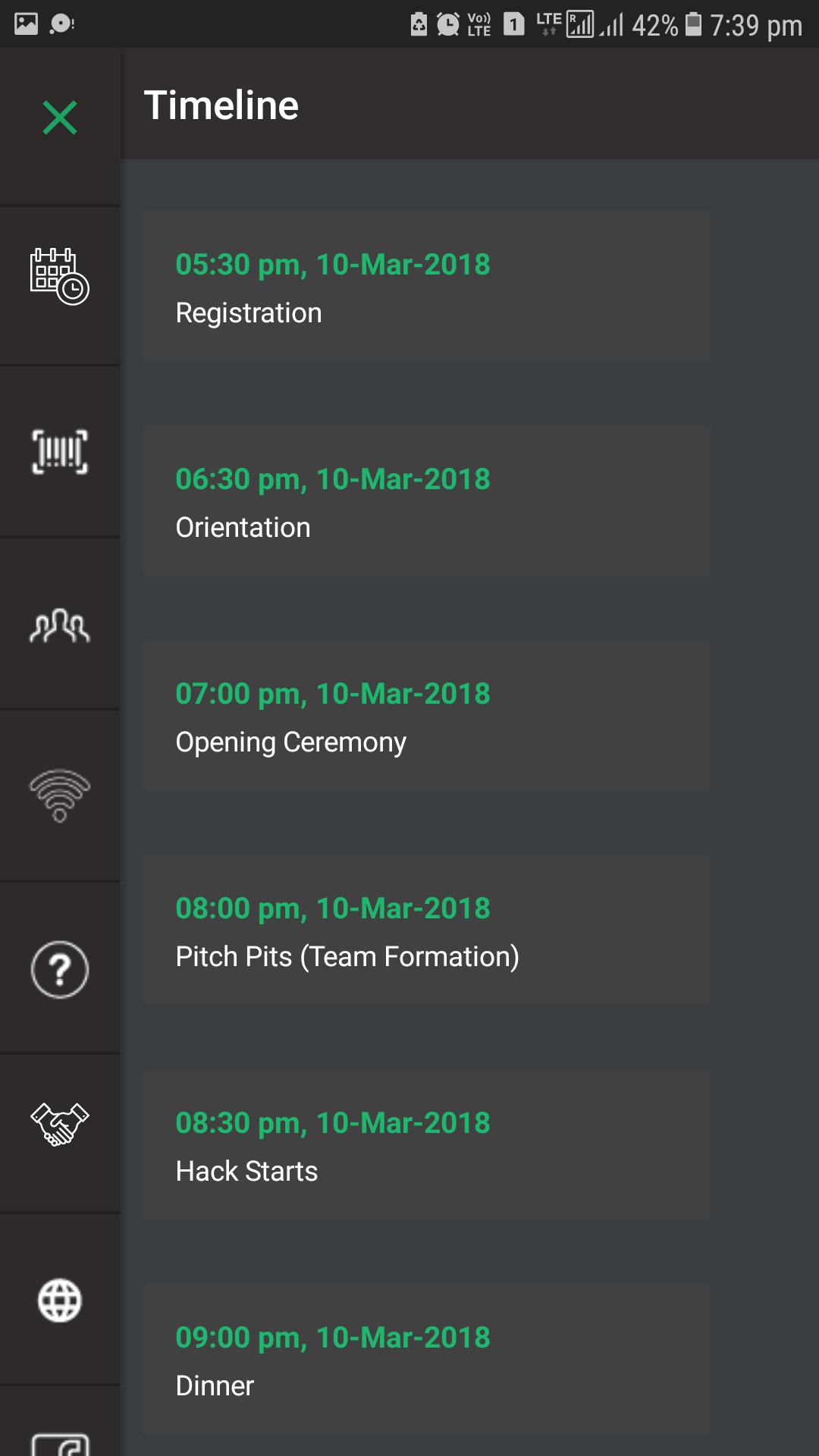
Task: Tap the 08:30 pm, 10-Mar-2018 timestamp
Action: point(333,1123)
